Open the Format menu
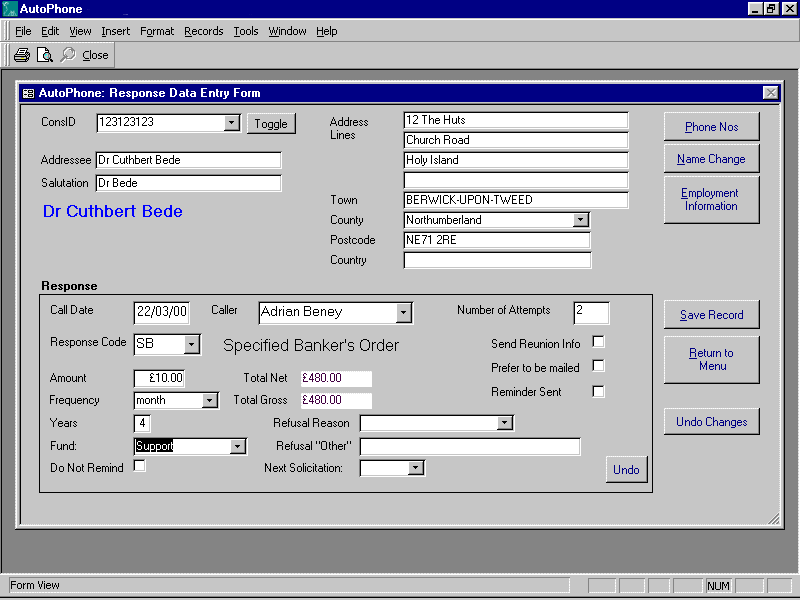 157,31
